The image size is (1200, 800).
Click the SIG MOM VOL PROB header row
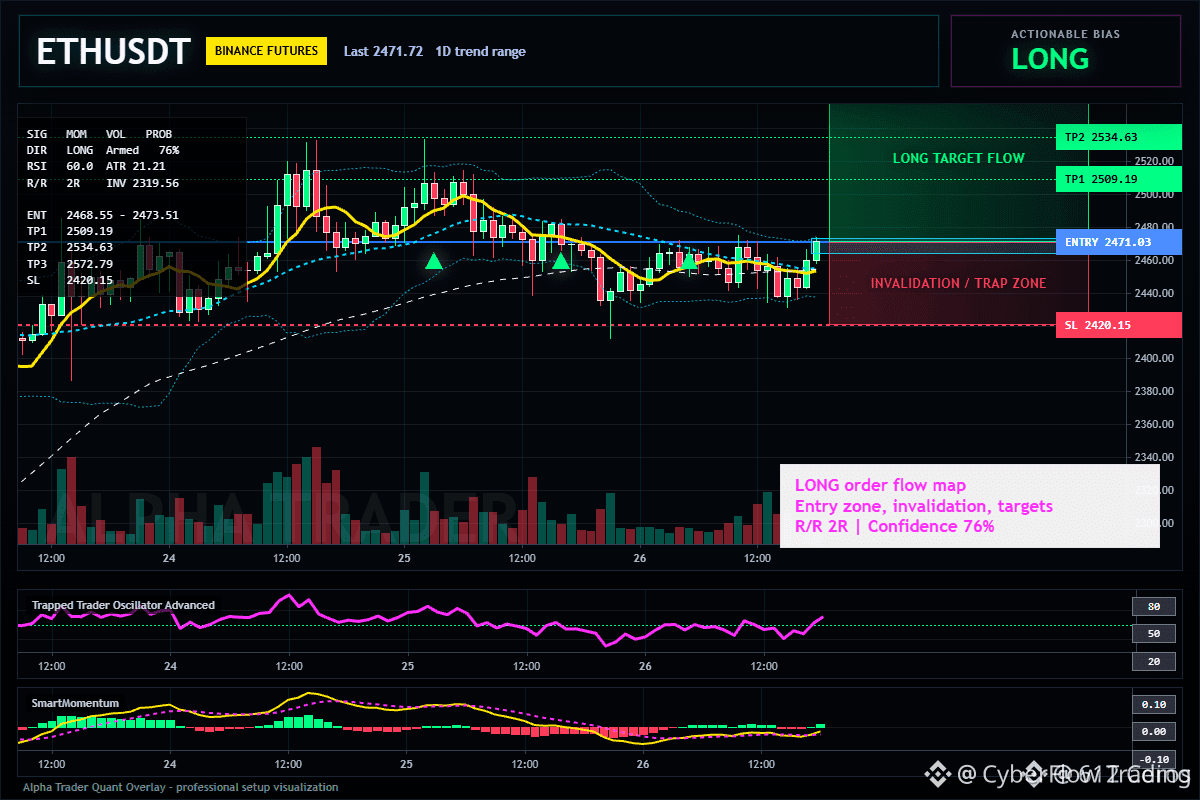(99, 133)
